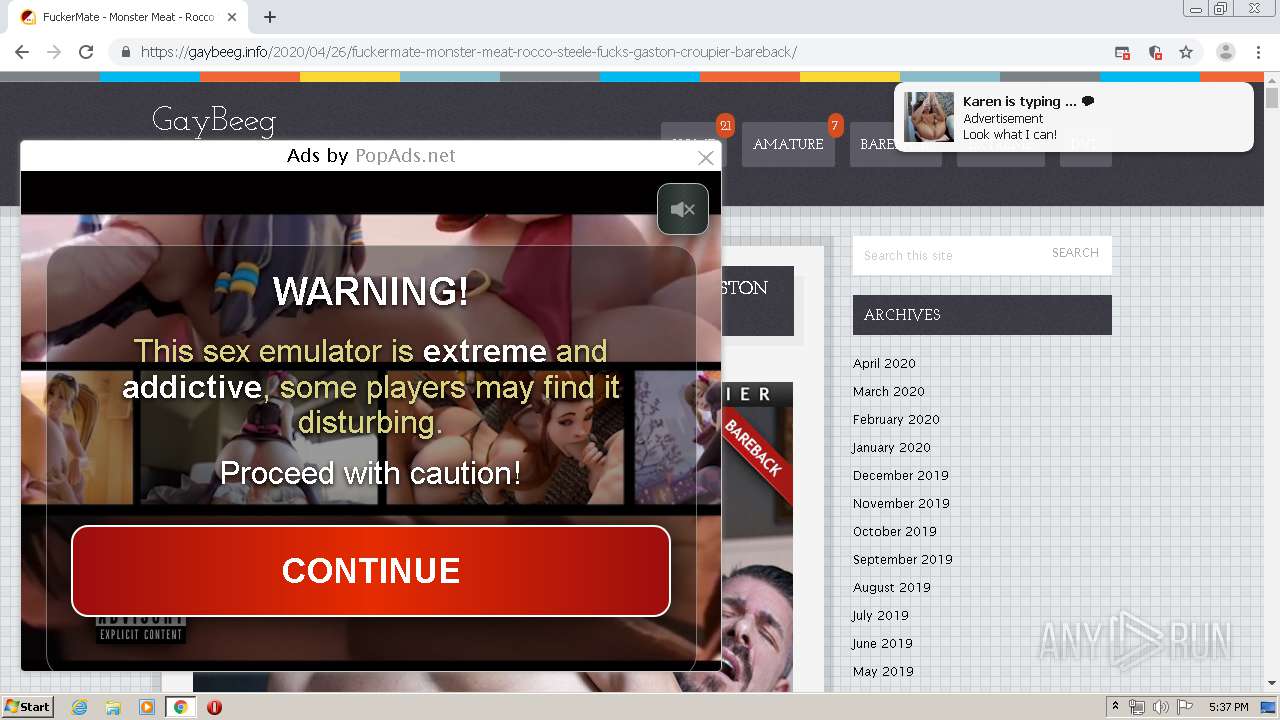Open the Windows Start menu

27,707
